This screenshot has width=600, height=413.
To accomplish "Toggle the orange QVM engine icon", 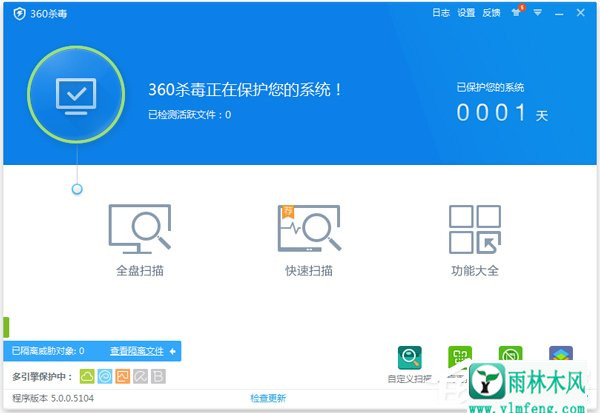I will click(122, 377).
